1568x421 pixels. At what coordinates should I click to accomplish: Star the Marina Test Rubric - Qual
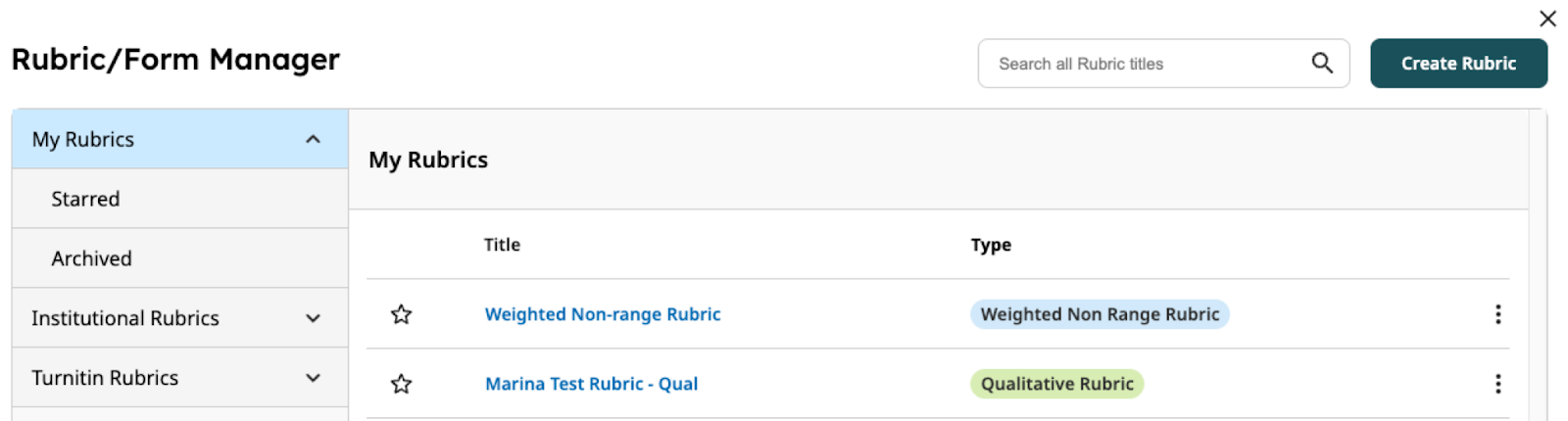click(x=401, y=384)
